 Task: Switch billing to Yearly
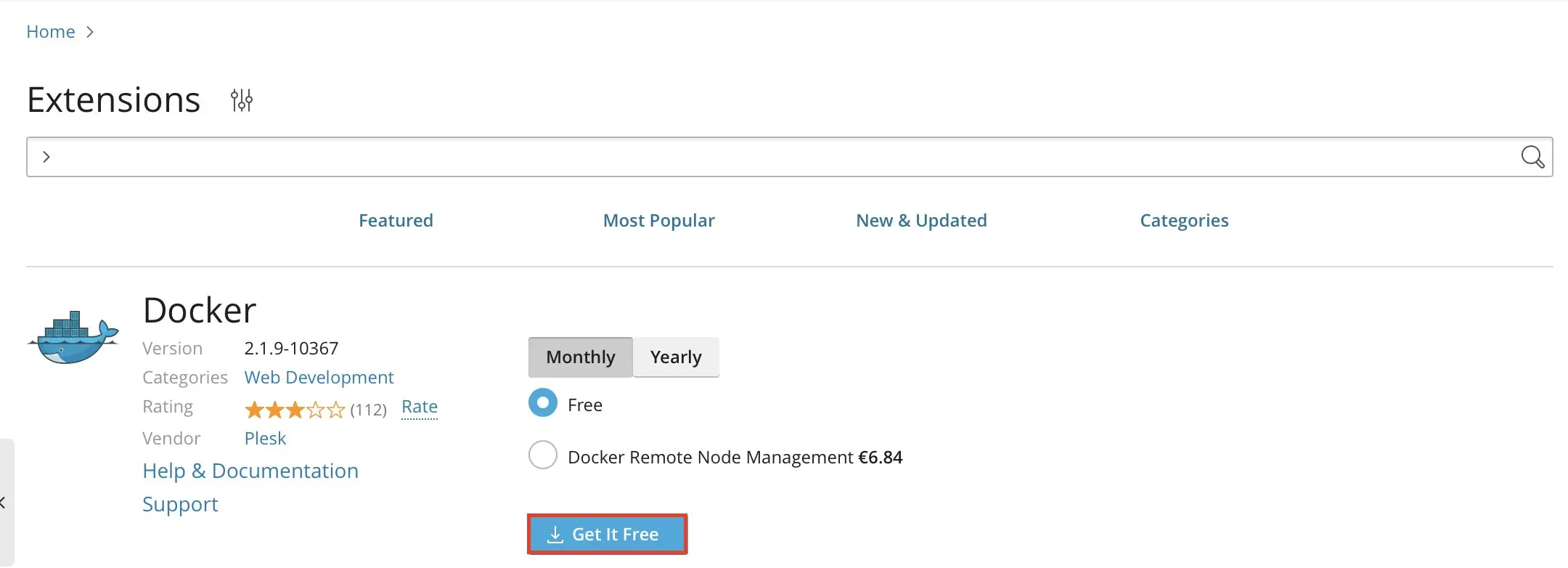(x=675, y=357)
